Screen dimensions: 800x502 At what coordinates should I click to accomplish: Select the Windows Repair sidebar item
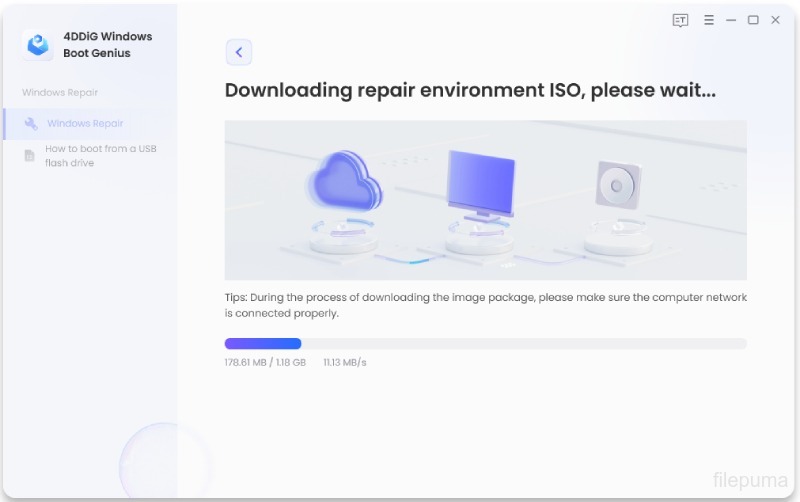[x=85, y=124]
